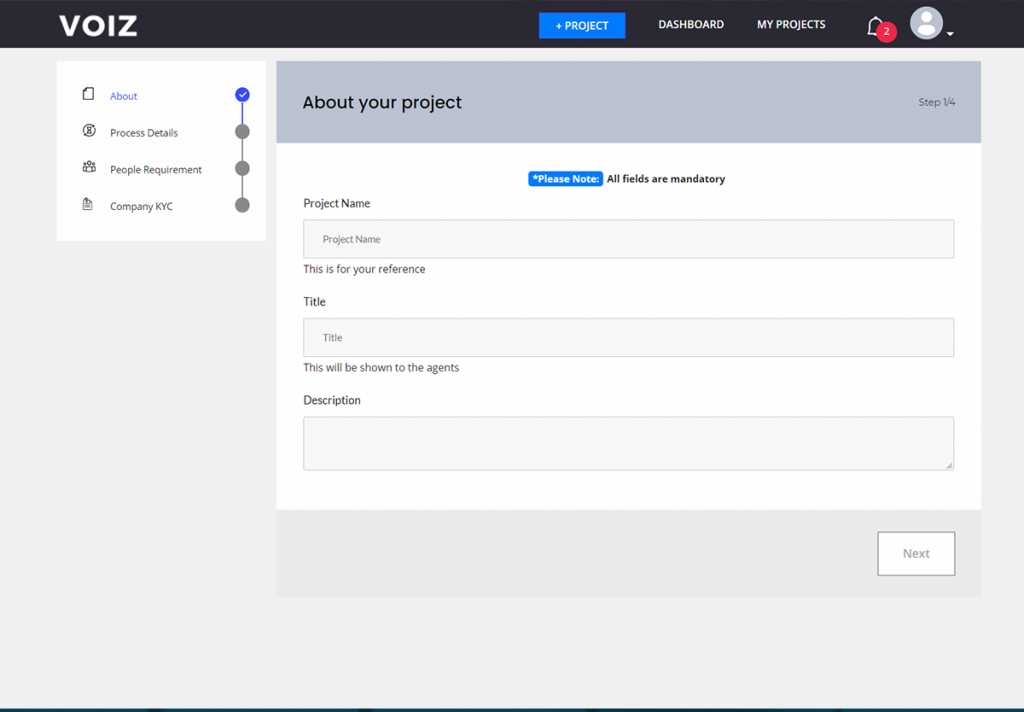The image size is (1024, 712).
Task: Expand the profile dropdown arrow
Action: (950, 33)
